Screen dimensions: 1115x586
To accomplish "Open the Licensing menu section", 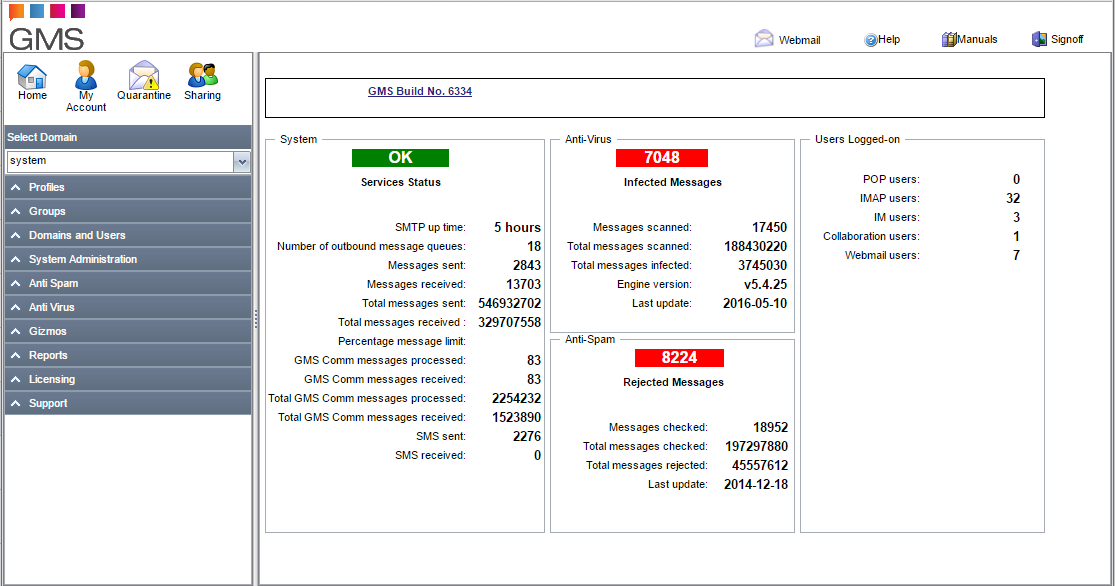I will pyautogui.click(x=128, y=379).
